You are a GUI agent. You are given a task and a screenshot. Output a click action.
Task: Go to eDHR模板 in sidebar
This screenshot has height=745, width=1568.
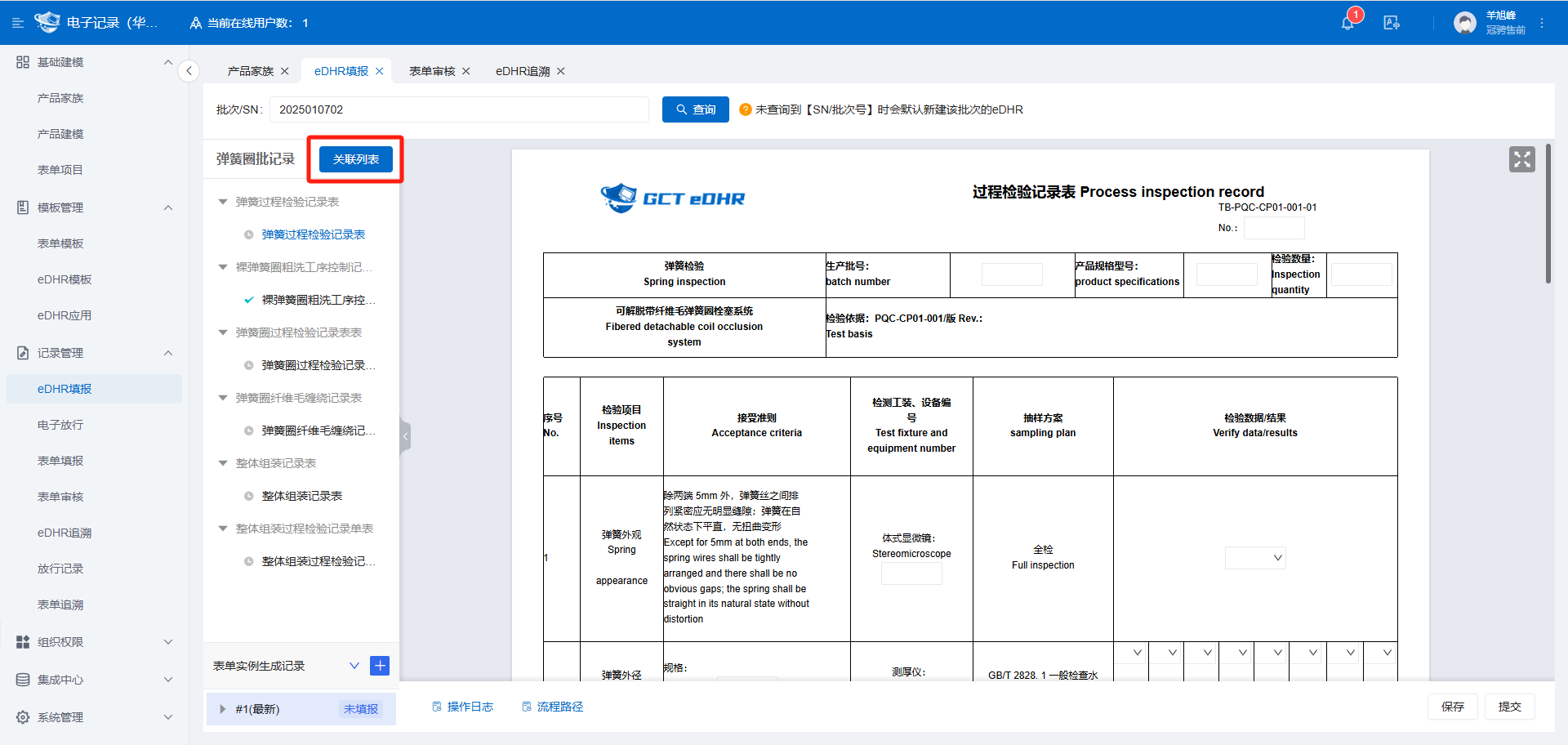(x=65, y=279)
